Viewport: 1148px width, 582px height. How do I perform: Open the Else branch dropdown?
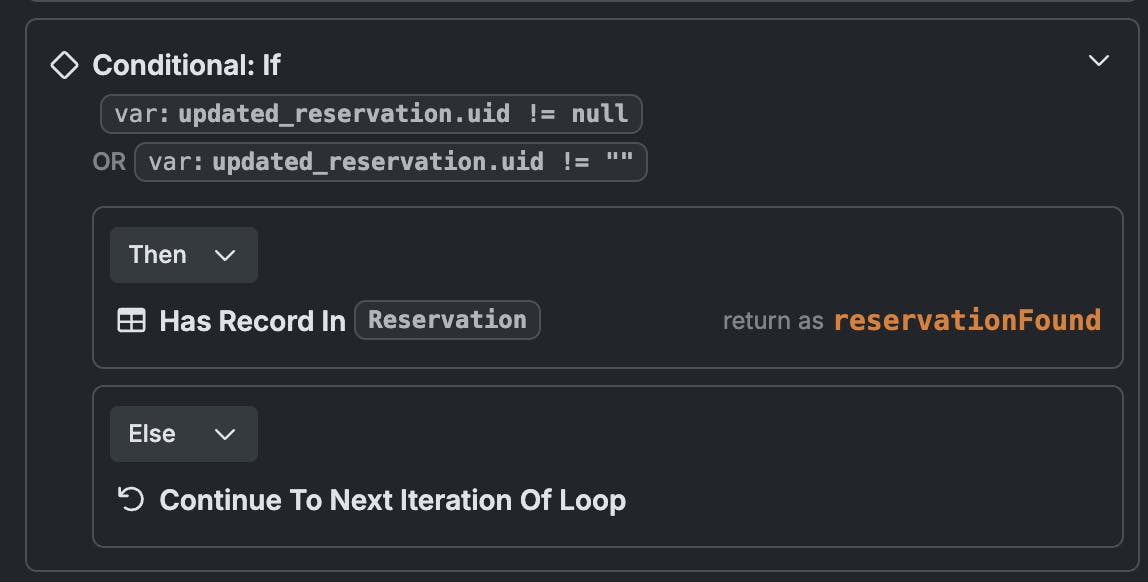(x=184, y=433)
